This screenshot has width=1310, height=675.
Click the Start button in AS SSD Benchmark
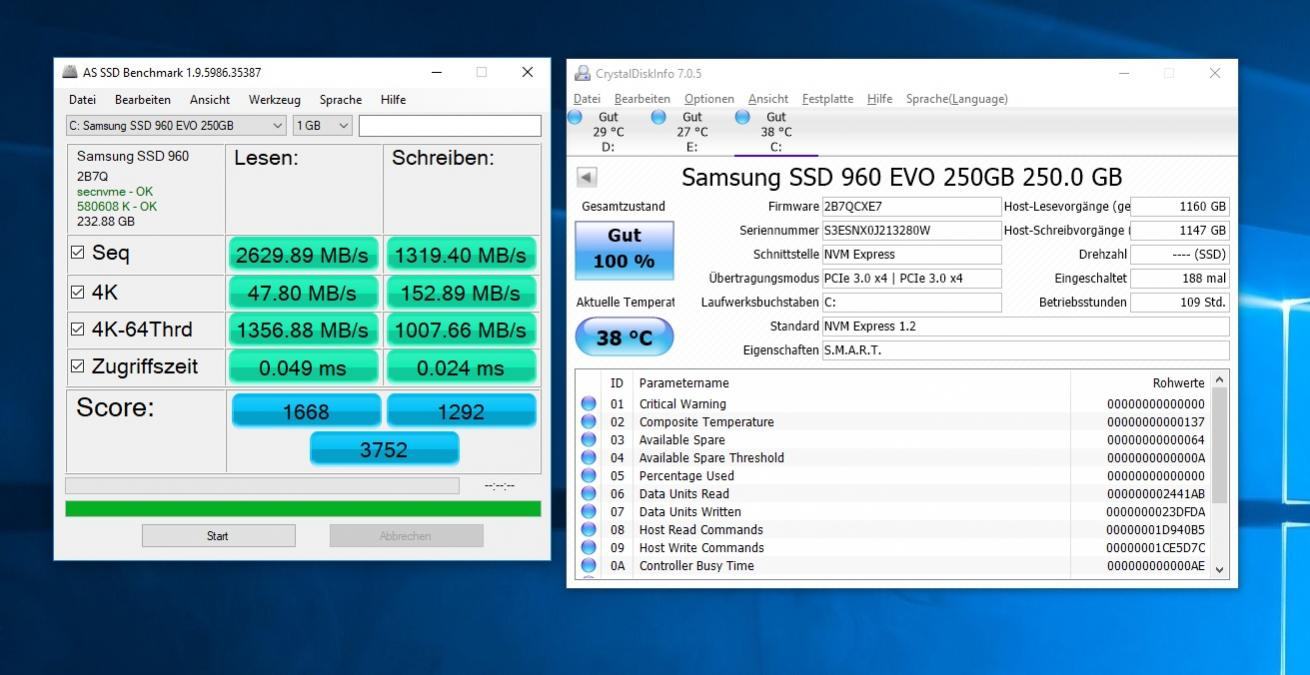(218, 536)
